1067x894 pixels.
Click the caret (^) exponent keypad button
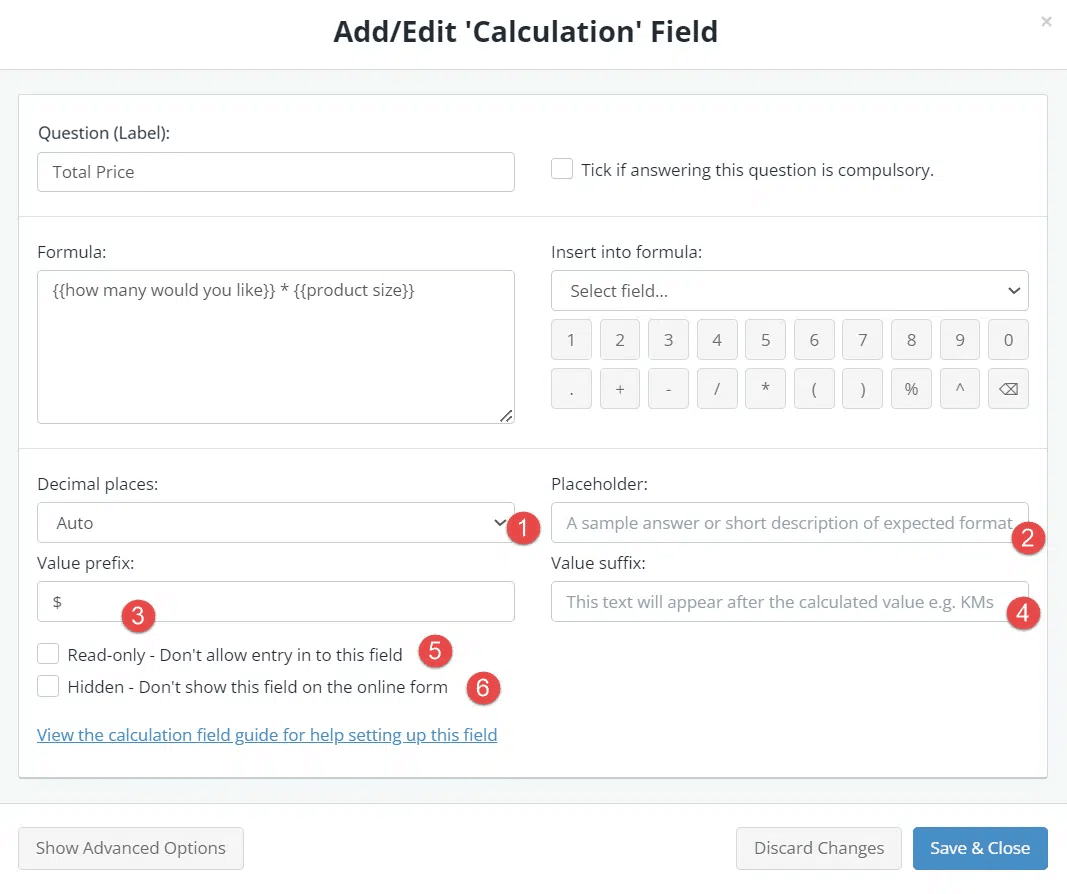coord(959,389)
